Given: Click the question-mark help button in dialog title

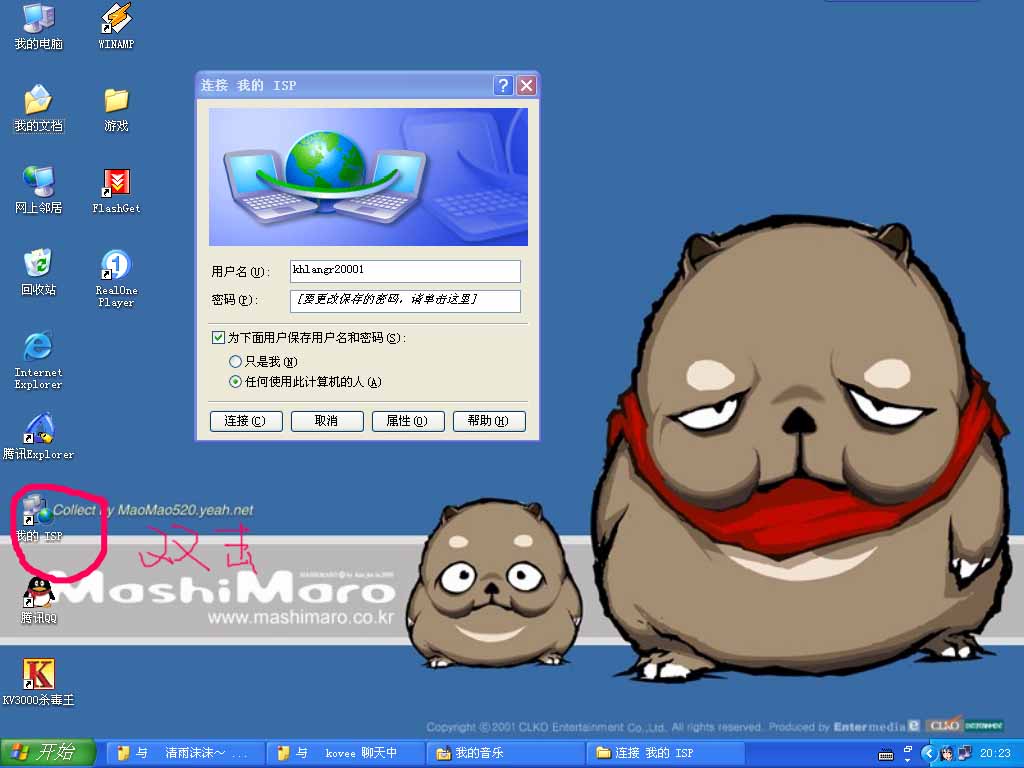Looking at the screenshot, I should pos(503,86).
